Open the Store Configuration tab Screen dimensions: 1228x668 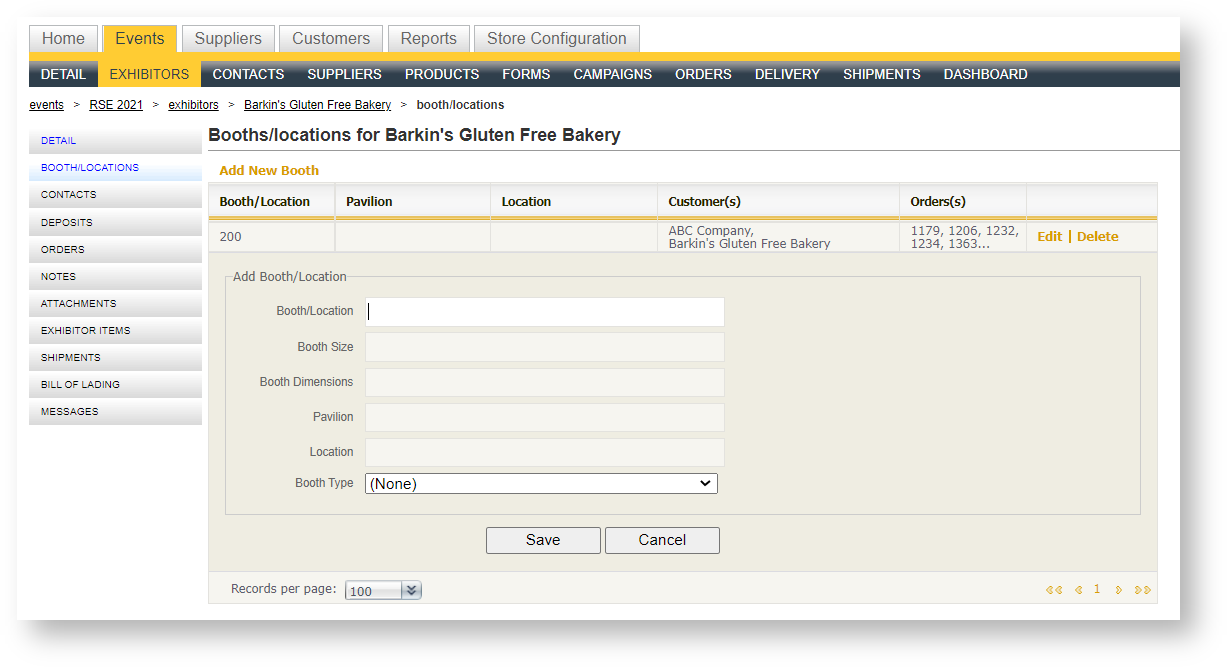click(x=556, y=39)
